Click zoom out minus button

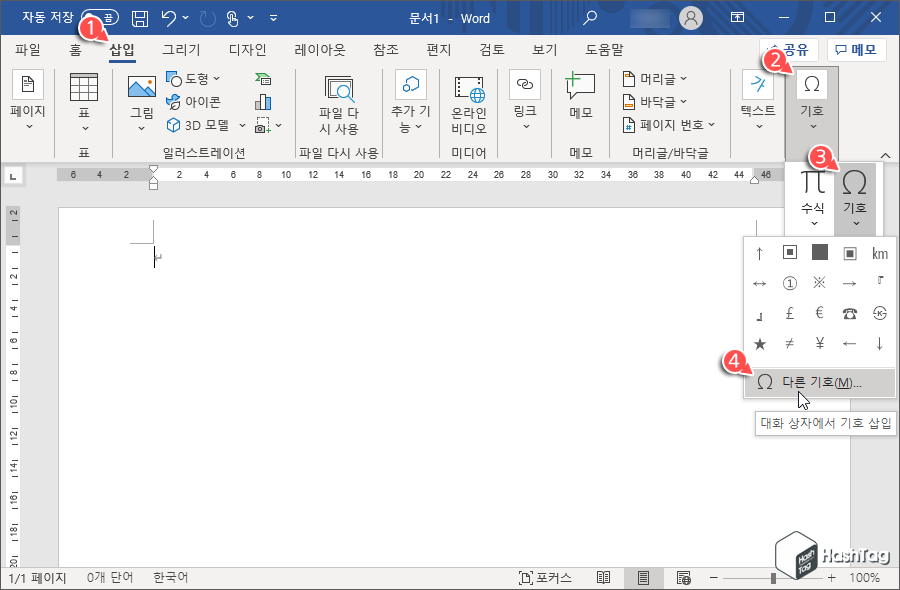[713, 577]
